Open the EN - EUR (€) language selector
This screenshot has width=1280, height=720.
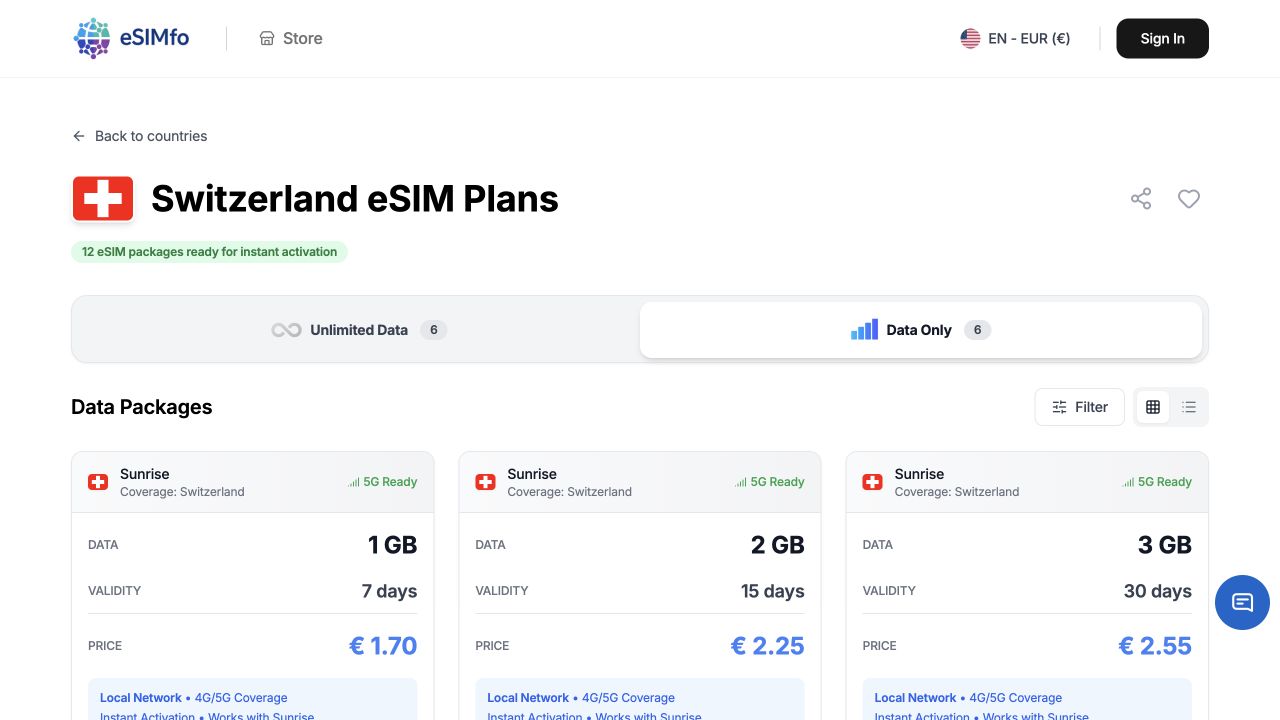pos(1015,38)
